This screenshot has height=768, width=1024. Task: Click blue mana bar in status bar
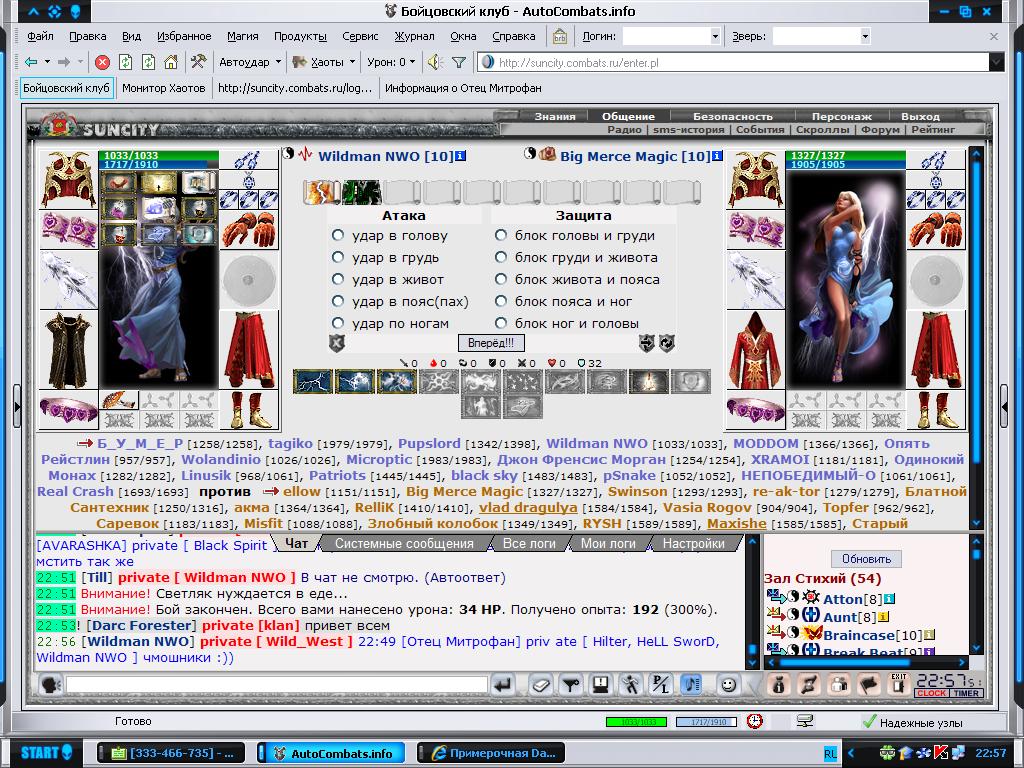click(706, 722)
